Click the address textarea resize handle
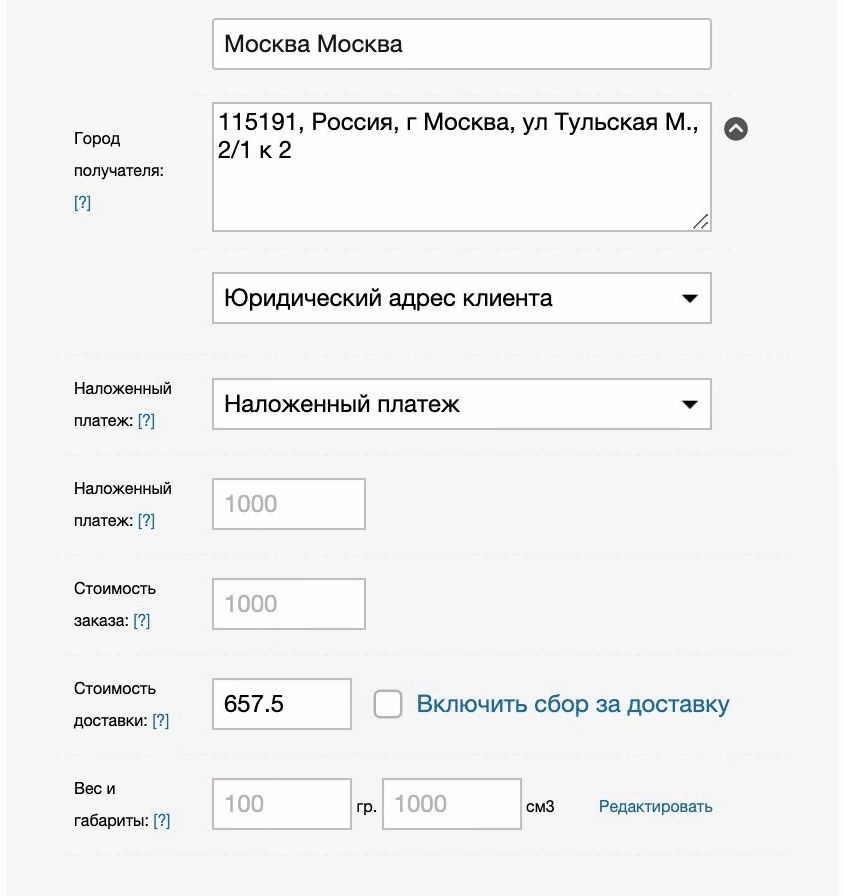The width and height of the screenshot is (844, 896). (x=701, y=222)
